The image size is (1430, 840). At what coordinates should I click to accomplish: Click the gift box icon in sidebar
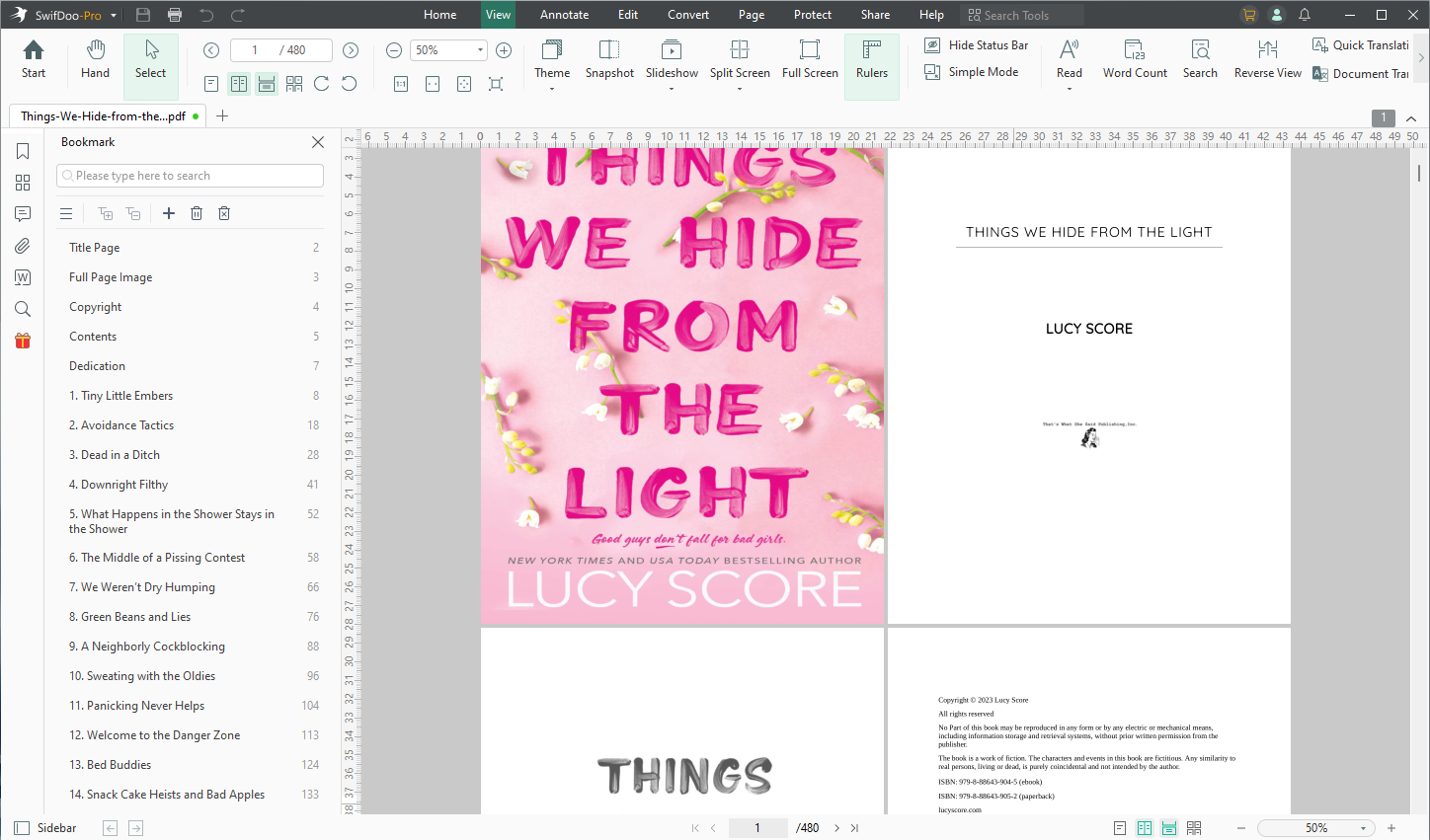[23, 341]
